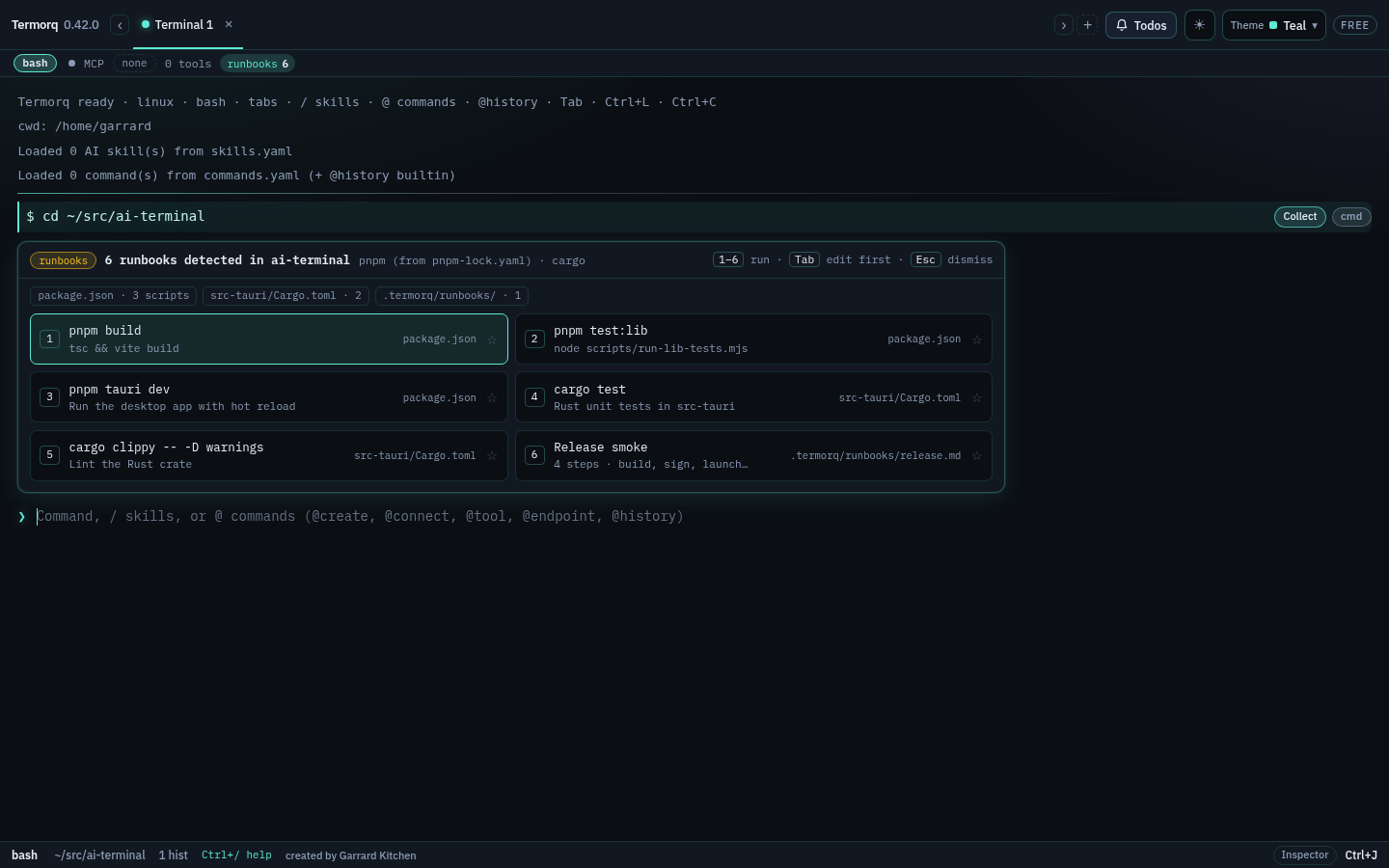Star the cargo clippy runbook
Screen dimensions: 1389x868
[492, 455]
